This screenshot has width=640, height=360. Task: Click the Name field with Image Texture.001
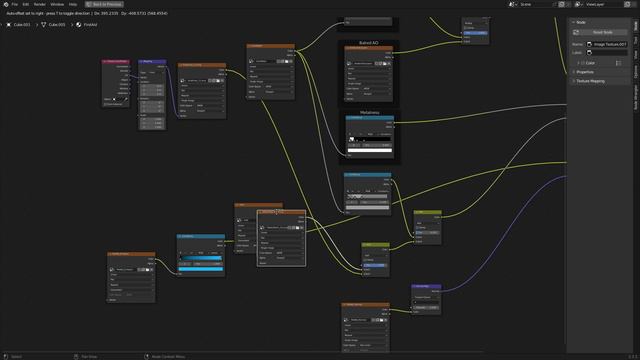point(607,44)
